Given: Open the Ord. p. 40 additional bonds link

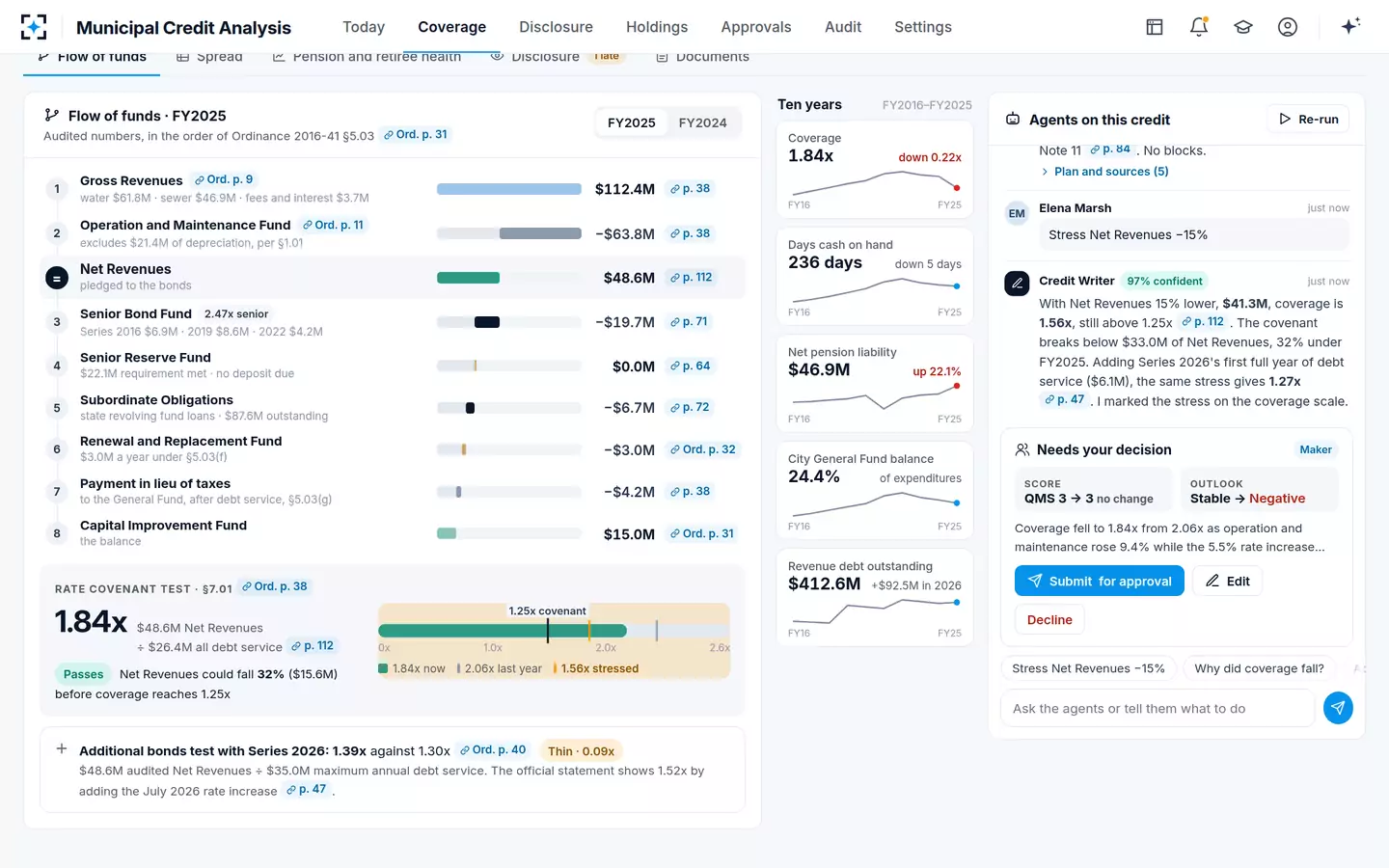Looking at the screenshot, I should click(493, 750).
